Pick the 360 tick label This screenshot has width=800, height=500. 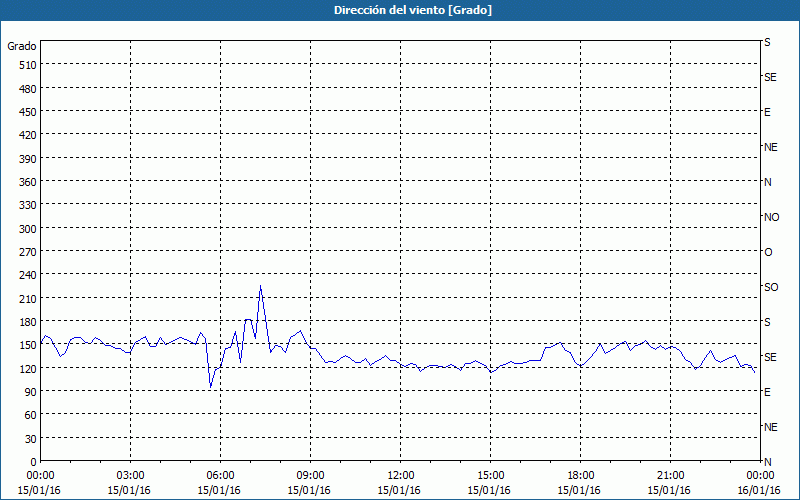pyautogui.click(x=29, y=182)
